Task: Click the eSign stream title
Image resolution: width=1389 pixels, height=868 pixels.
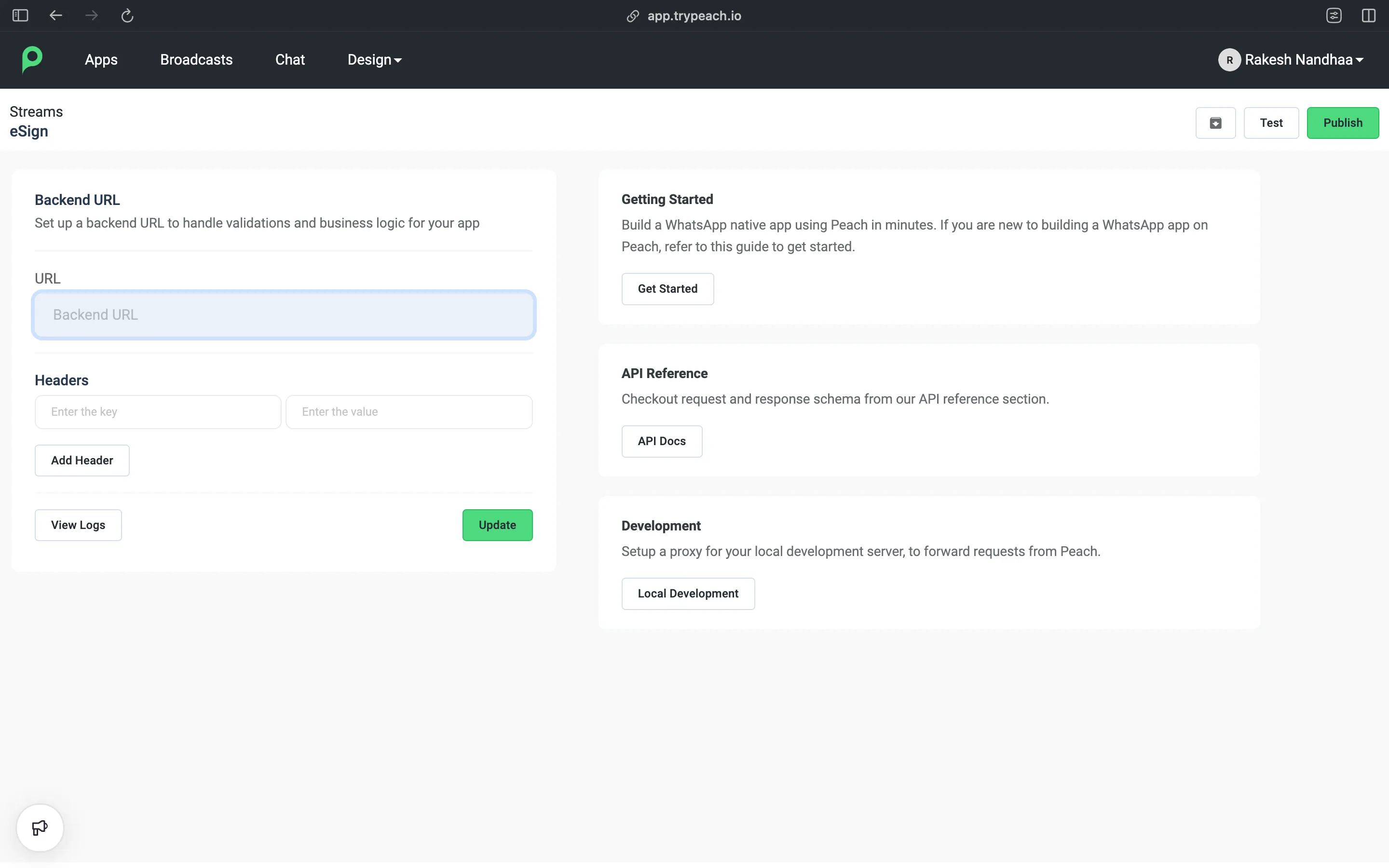Action: (x=29, y=132)
